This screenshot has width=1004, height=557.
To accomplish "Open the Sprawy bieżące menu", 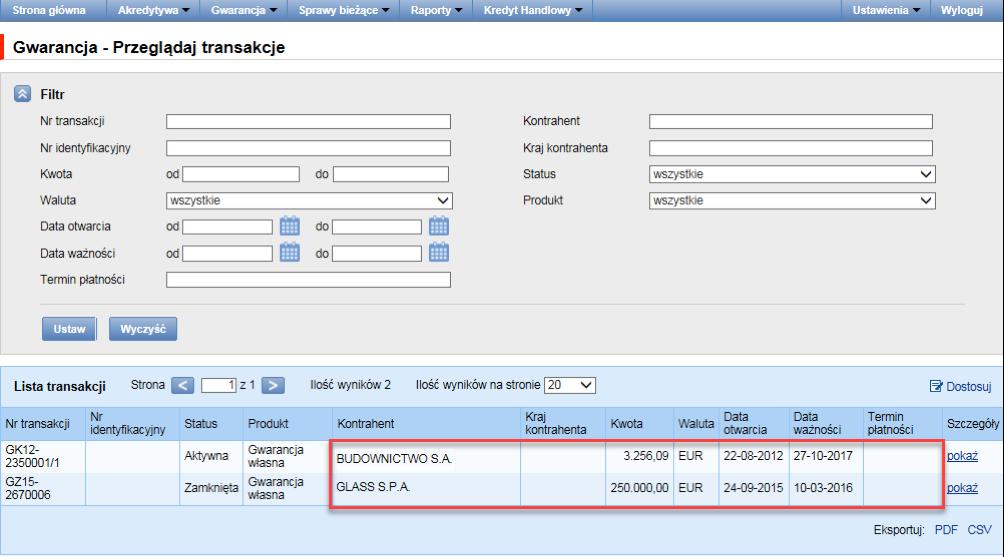I will click(x=344, y=10).
